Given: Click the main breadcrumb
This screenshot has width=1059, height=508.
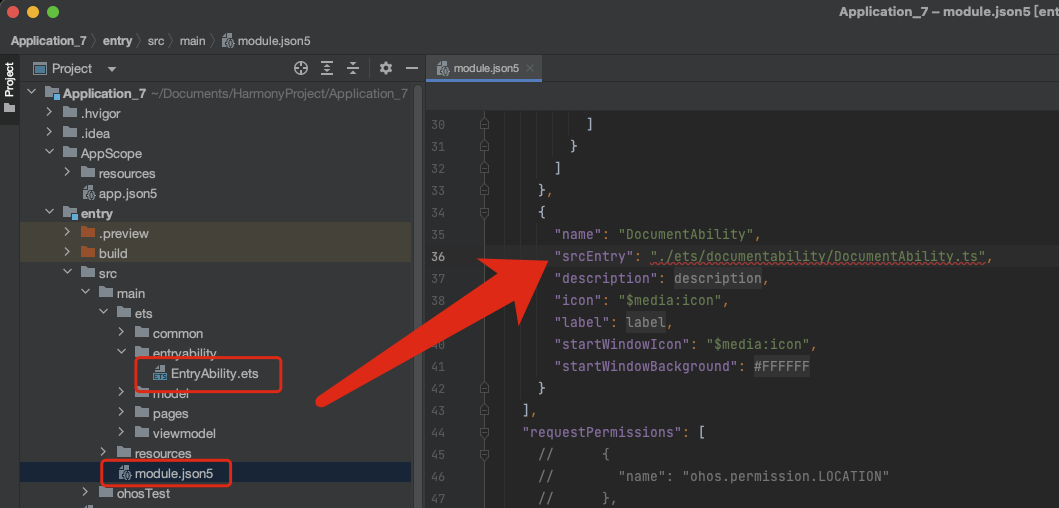Looking at the screenshot, I should click(x=192, y=41).
